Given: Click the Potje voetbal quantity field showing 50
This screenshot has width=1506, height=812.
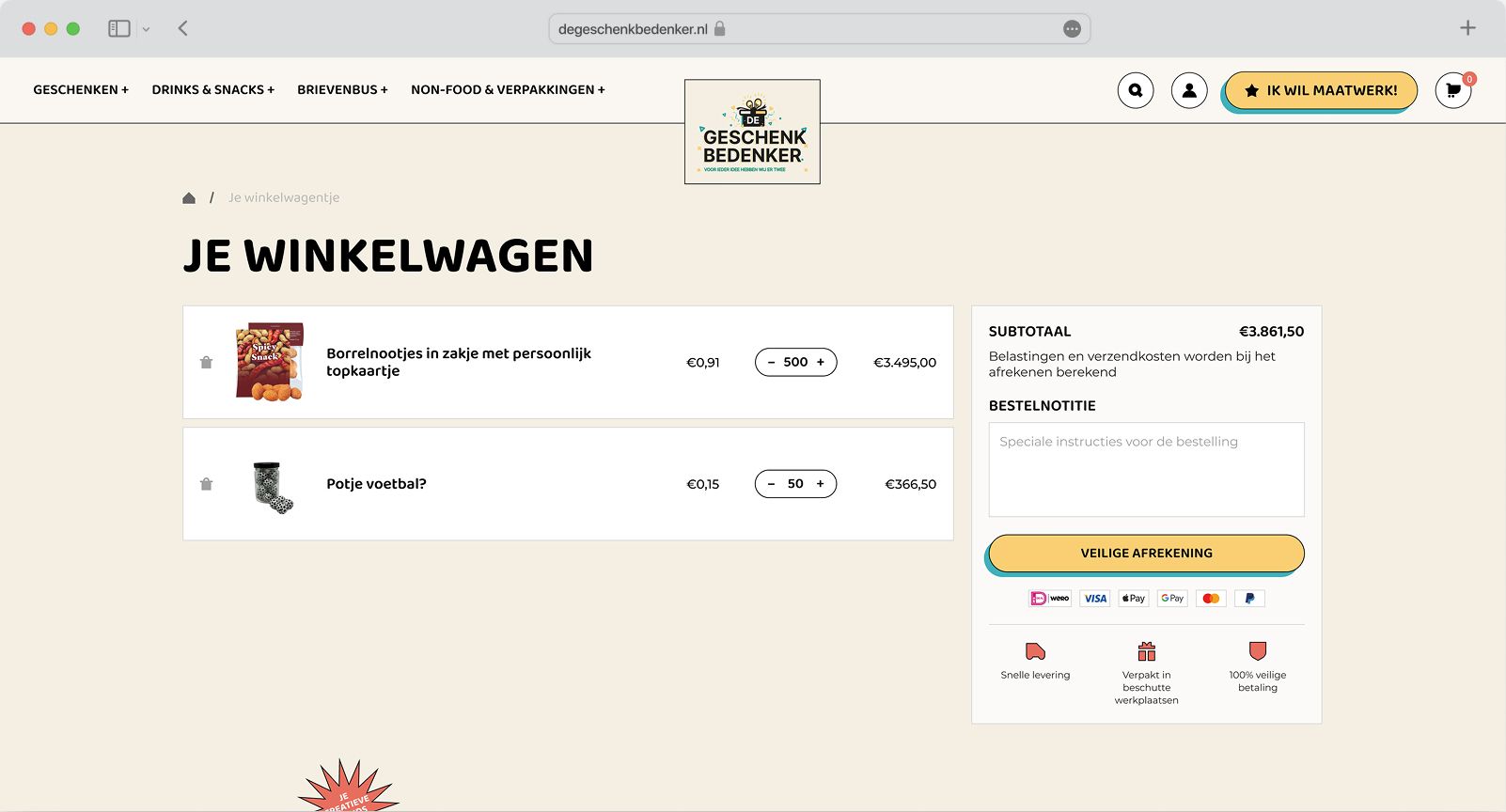Looking at the screenshot, I should [796, 484].
